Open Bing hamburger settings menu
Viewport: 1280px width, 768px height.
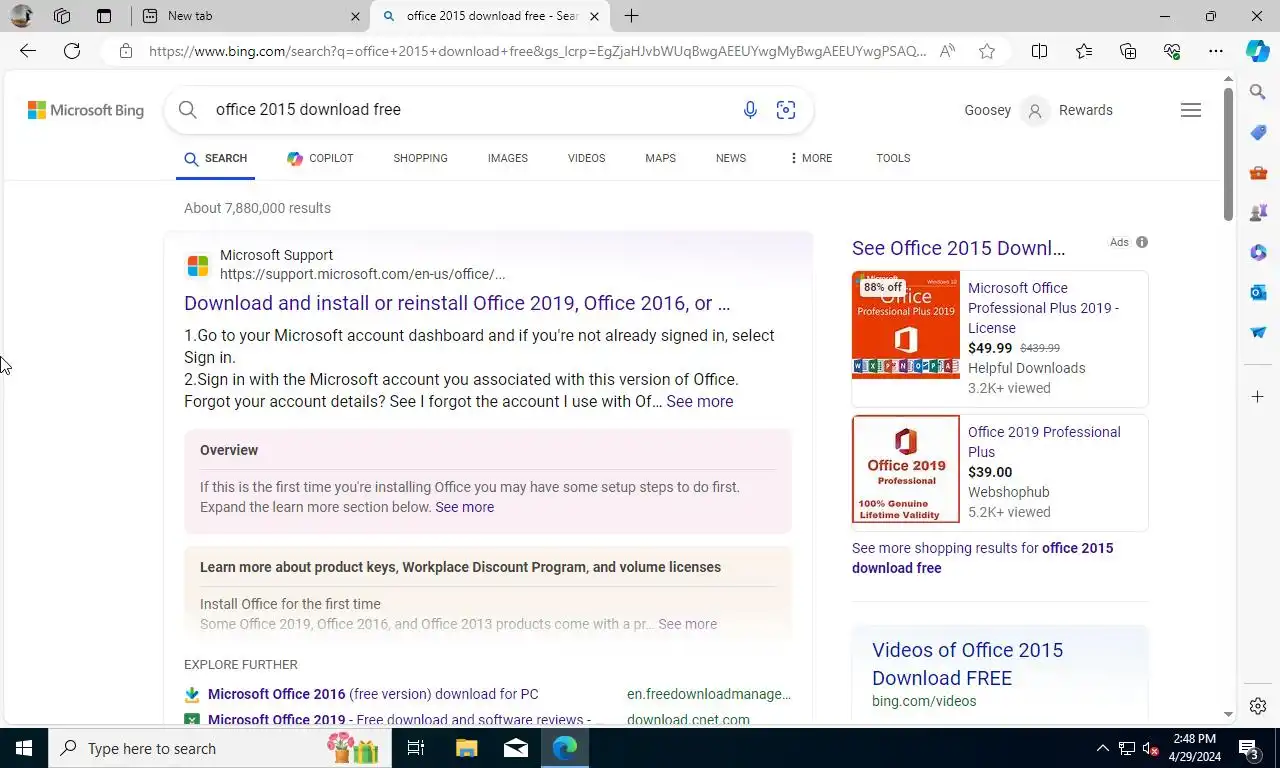1190,110
